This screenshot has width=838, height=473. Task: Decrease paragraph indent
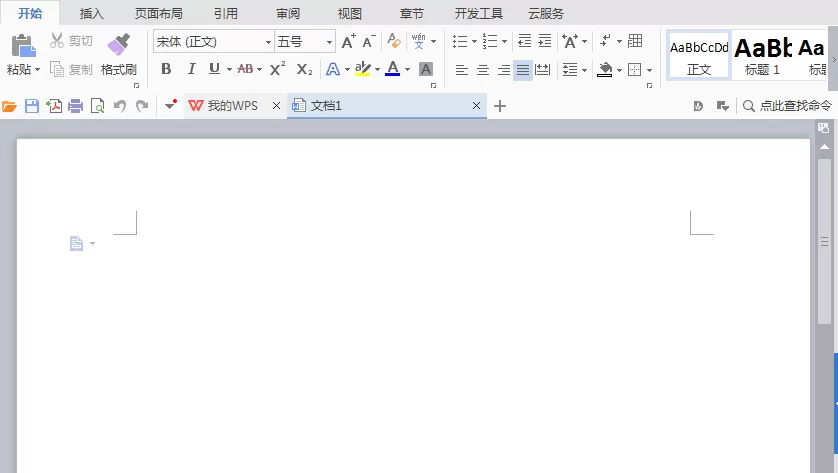[525, 41]
